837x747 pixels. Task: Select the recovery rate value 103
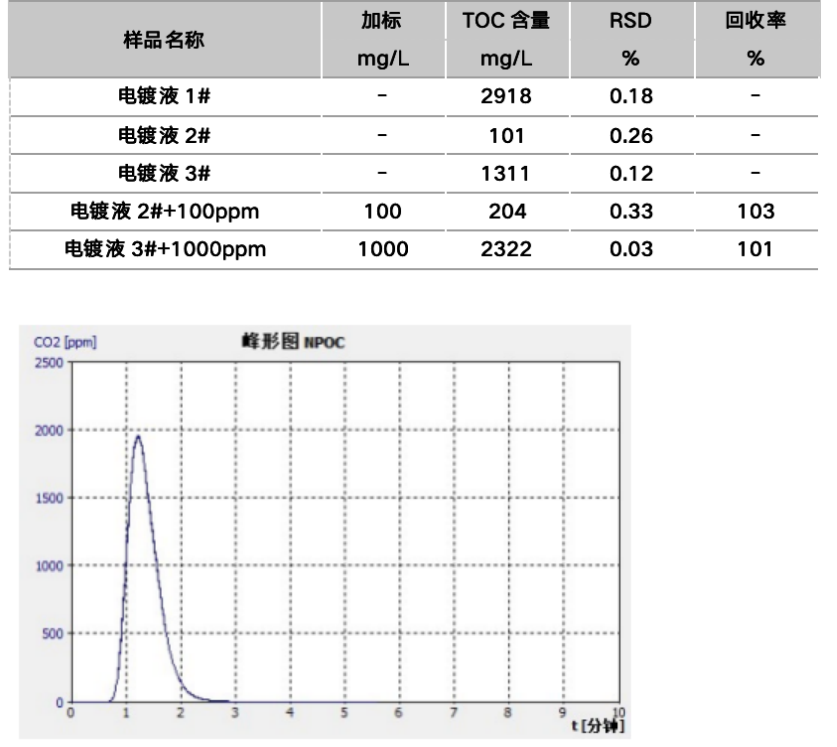click(755, 211)
